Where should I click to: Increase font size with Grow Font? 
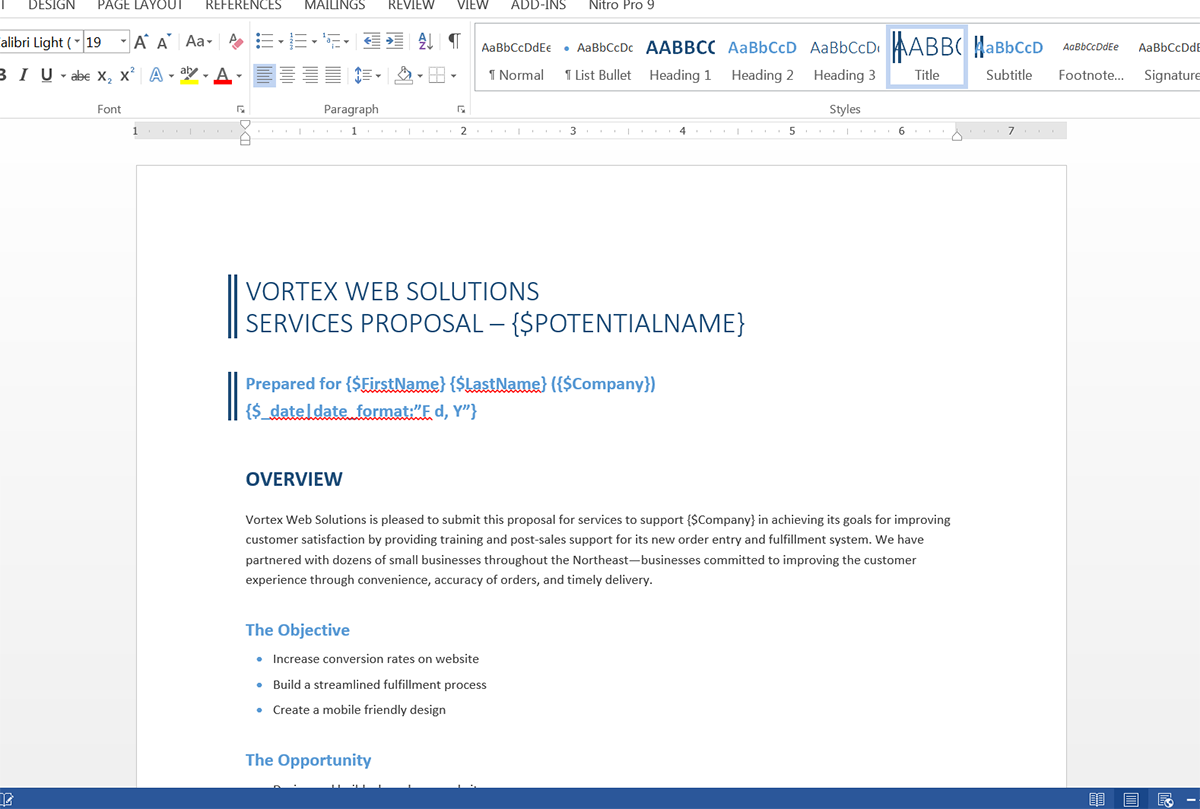142,42
